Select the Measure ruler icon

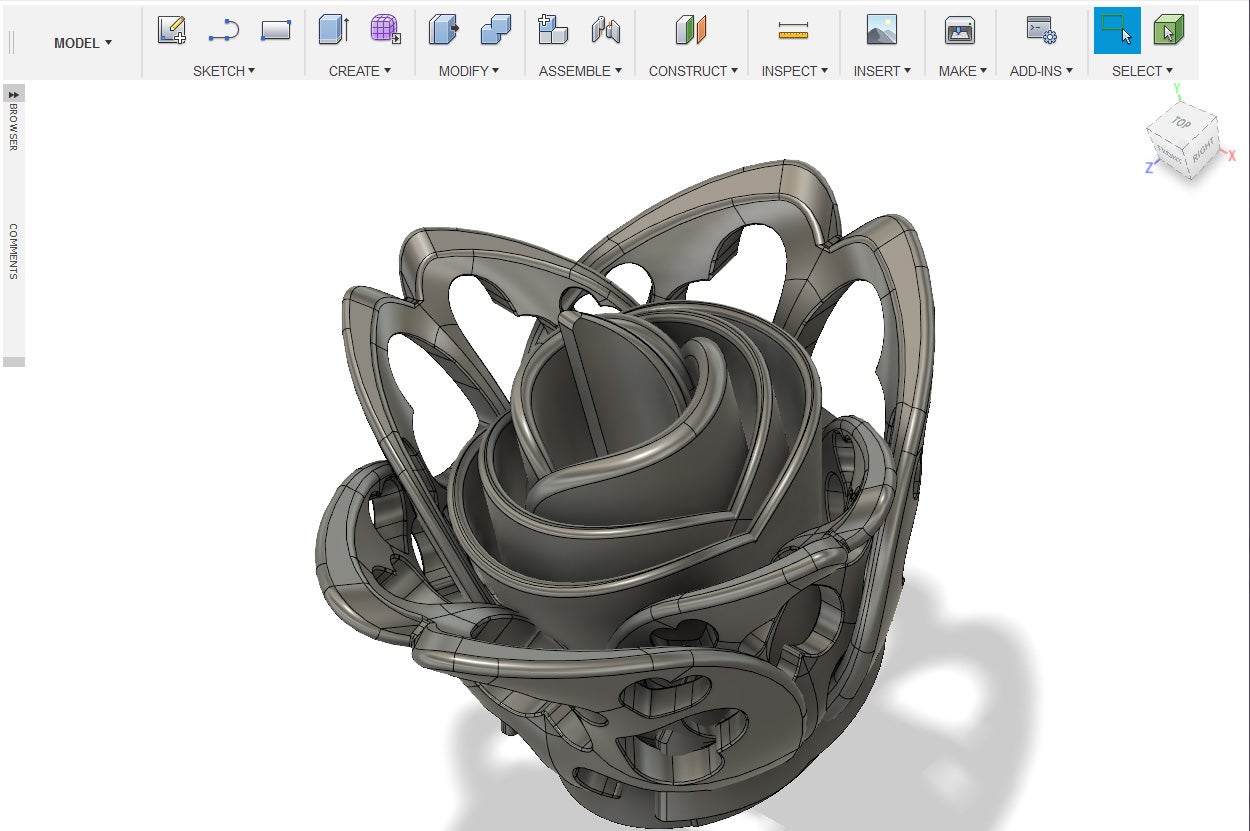[793, 31]
